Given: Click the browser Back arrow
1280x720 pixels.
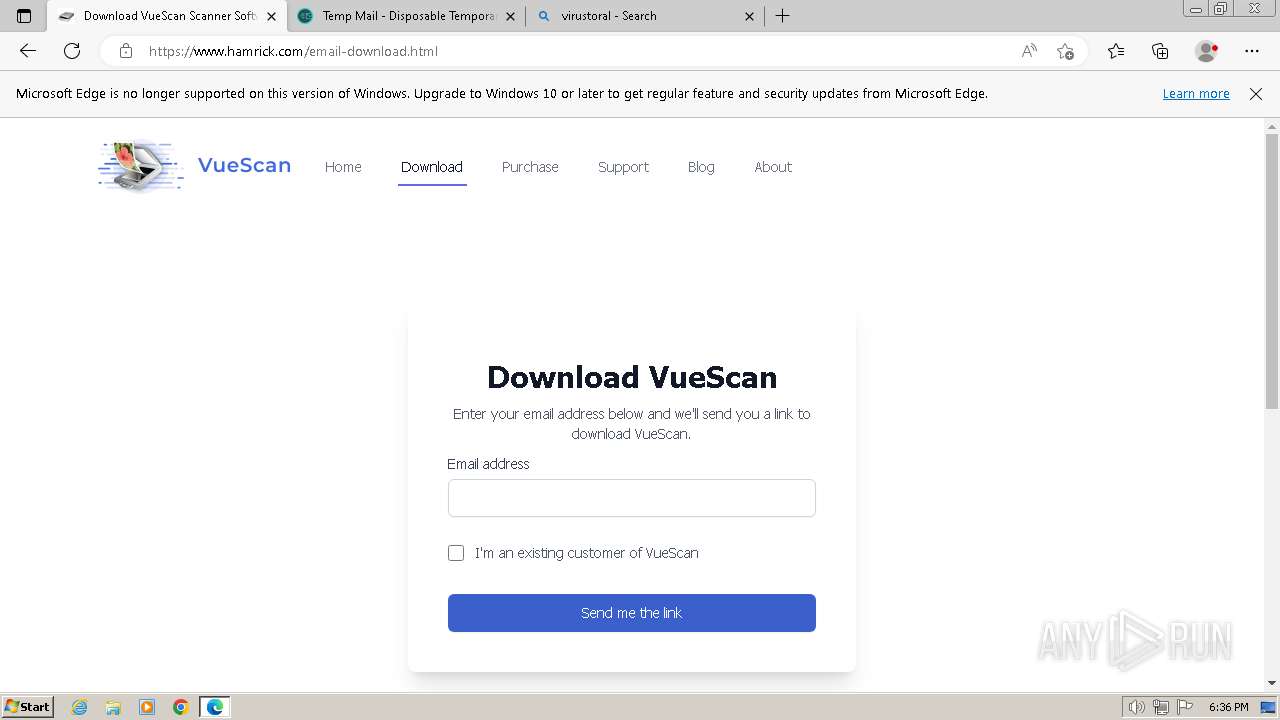Looking at the screenshot, I should [x=28, y=51].
